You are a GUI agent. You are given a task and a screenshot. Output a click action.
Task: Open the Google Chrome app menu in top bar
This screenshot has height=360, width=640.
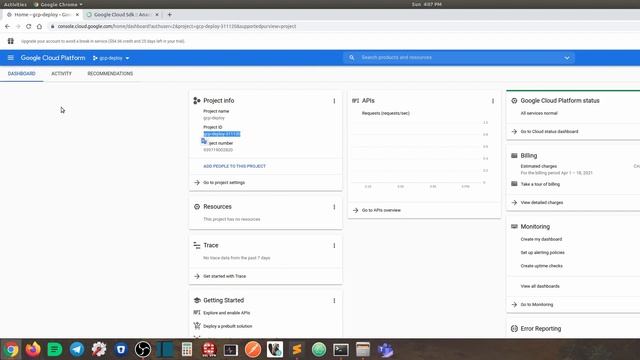coord(58,4)
